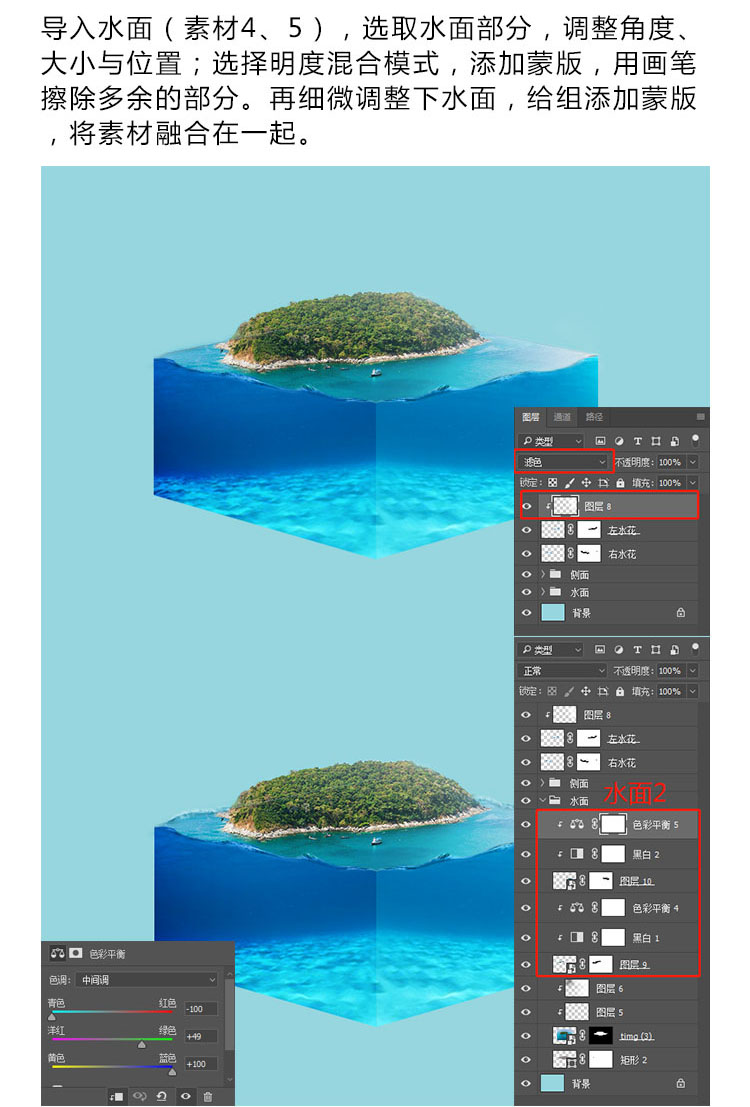The height and width of the screenshot is (1107, 750).
Task: Clip adjustment to layer in properties panel
Action: tap(117, 1096)
